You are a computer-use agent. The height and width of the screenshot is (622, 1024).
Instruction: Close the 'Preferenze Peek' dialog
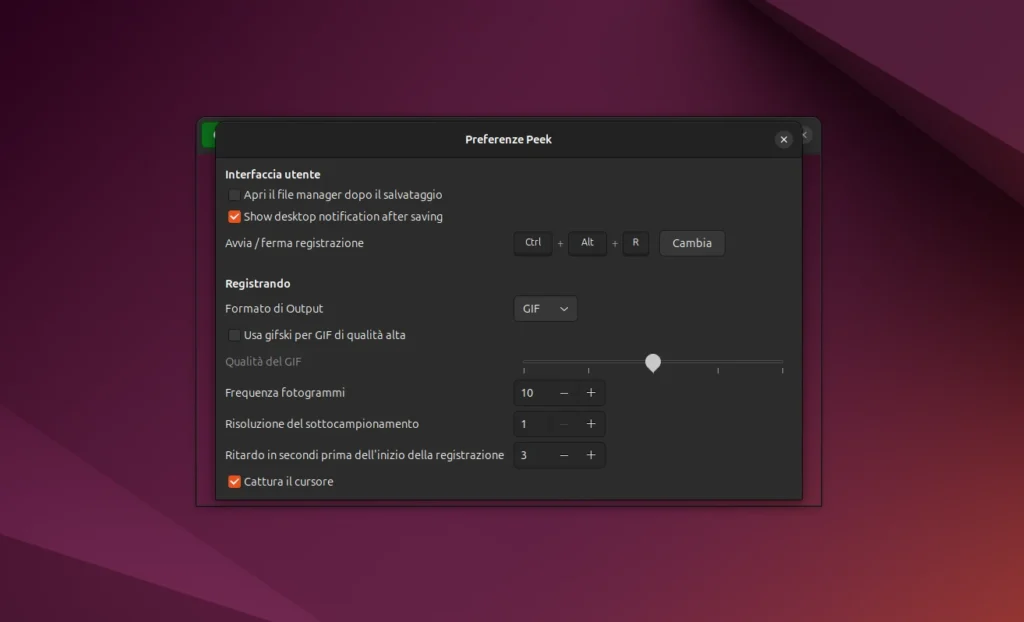coord(784,139)
